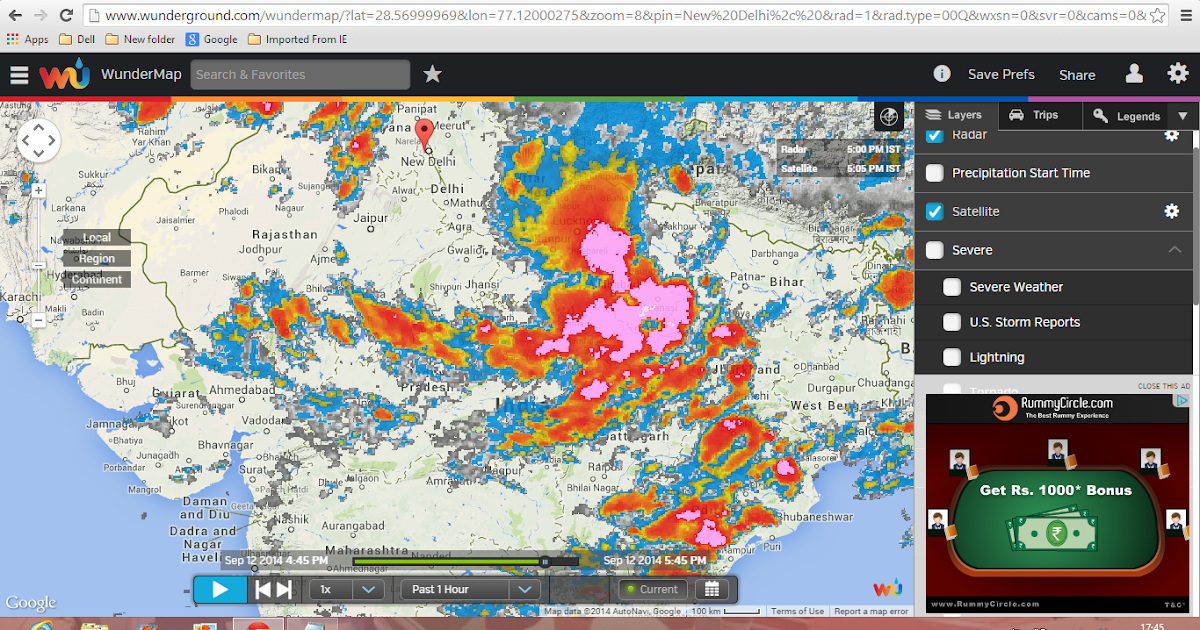Open the info icon in header
Image resolution: width=1200 pixels, height=630 pixels.
pyautogui.click(x=942, y=74)
